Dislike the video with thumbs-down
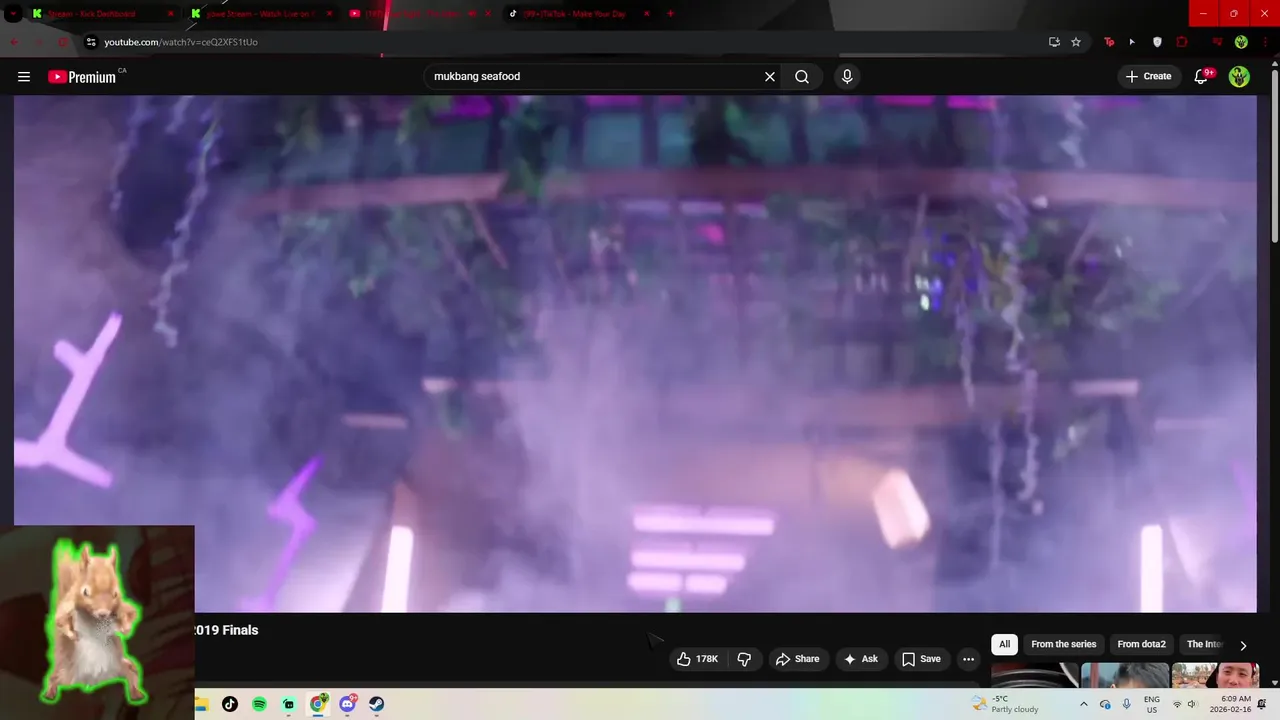 [744, 659]
